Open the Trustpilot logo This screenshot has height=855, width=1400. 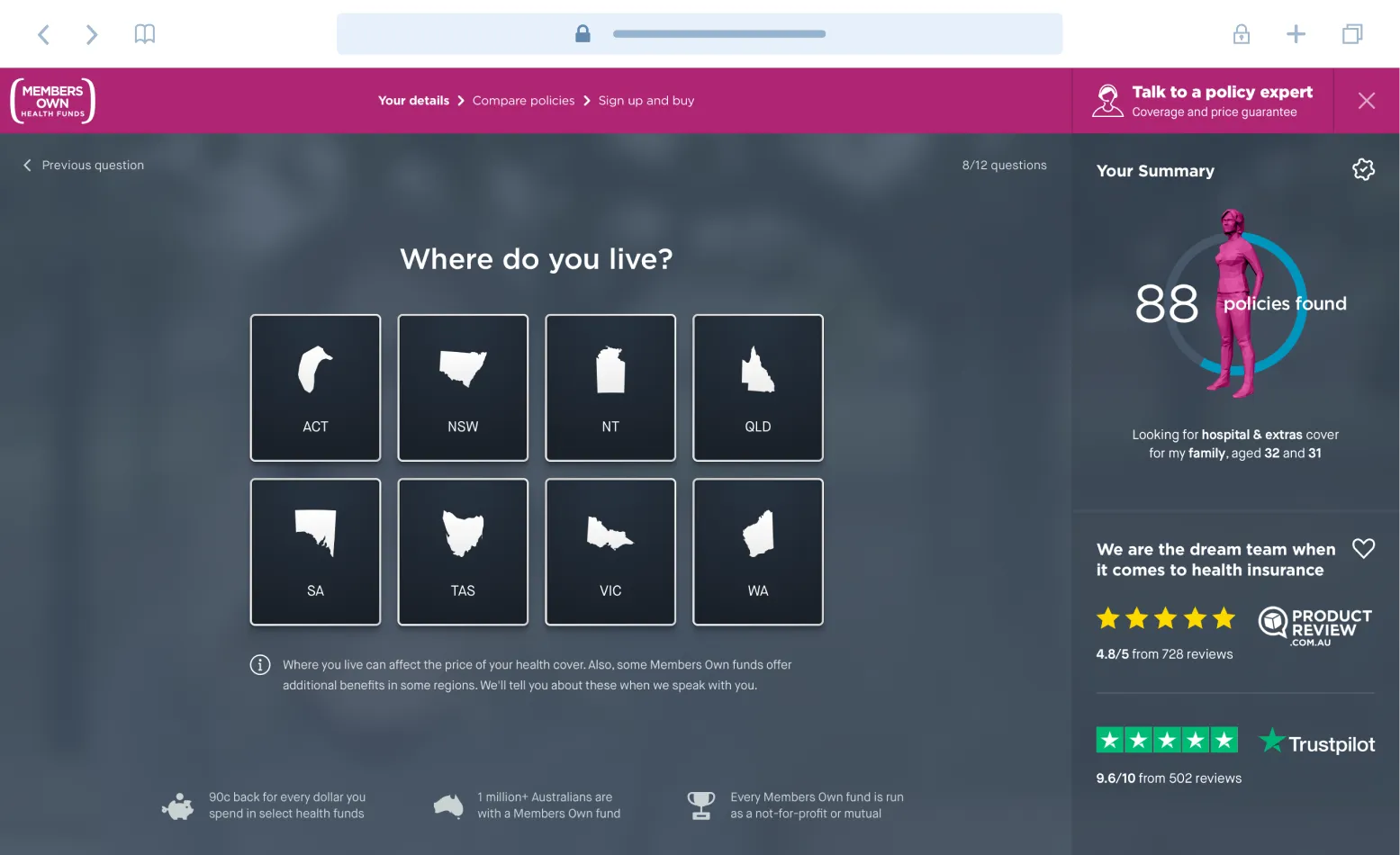coord(1316,742)
